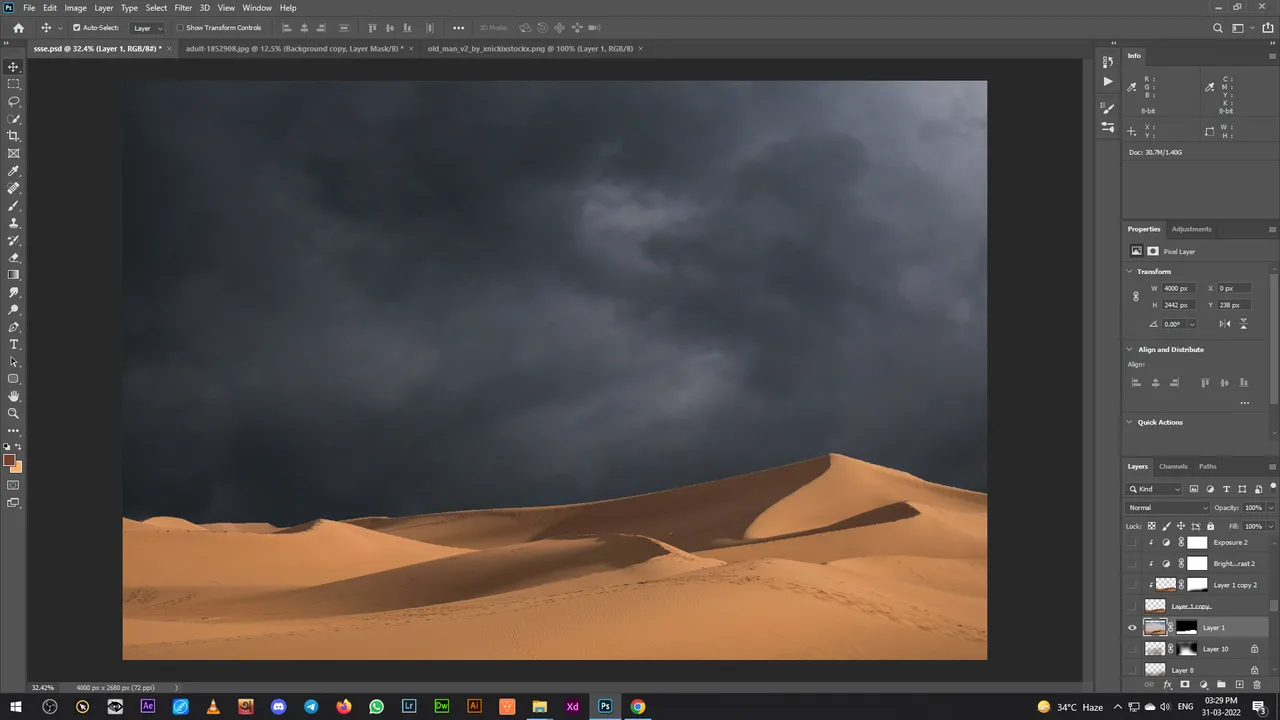Select the Crop tool

14,136
